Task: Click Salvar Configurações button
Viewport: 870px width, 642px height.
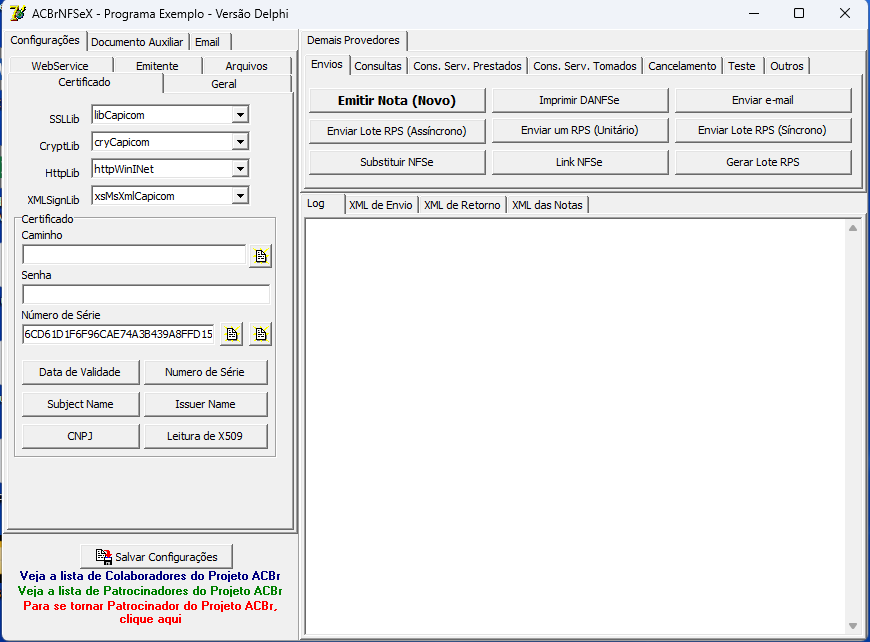Action: click(x=156, y=557)
